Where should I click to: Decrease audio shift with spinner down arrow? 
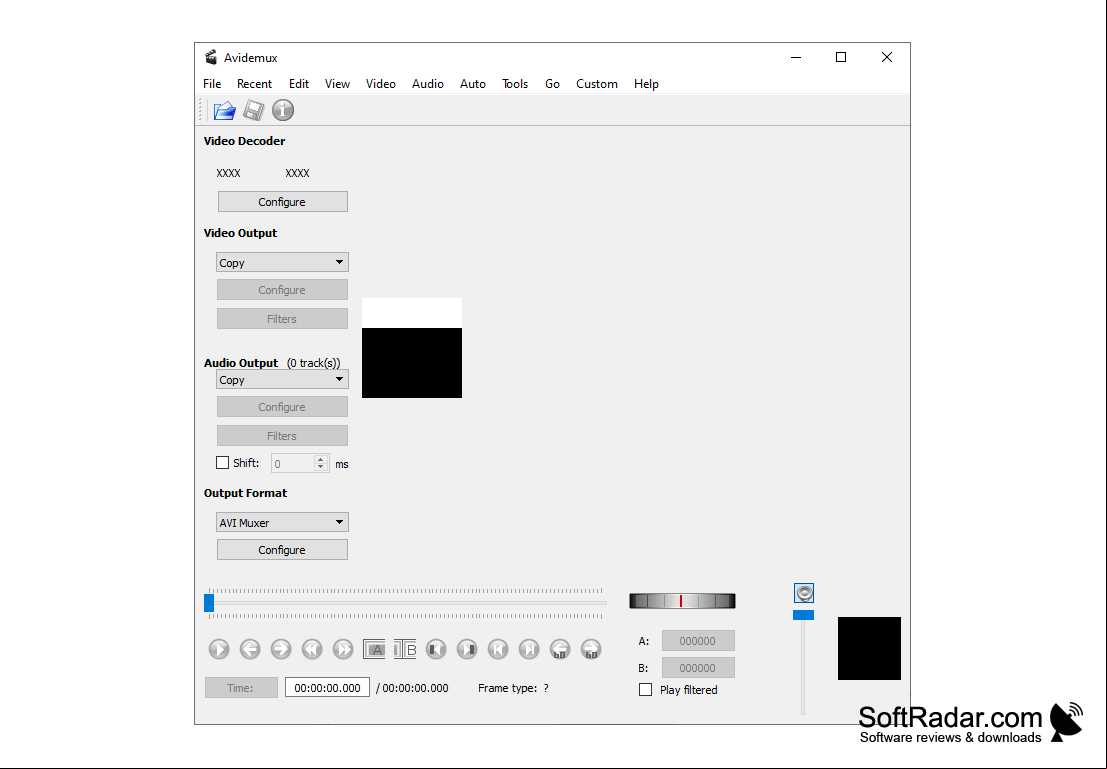click(x=321, y=467)
